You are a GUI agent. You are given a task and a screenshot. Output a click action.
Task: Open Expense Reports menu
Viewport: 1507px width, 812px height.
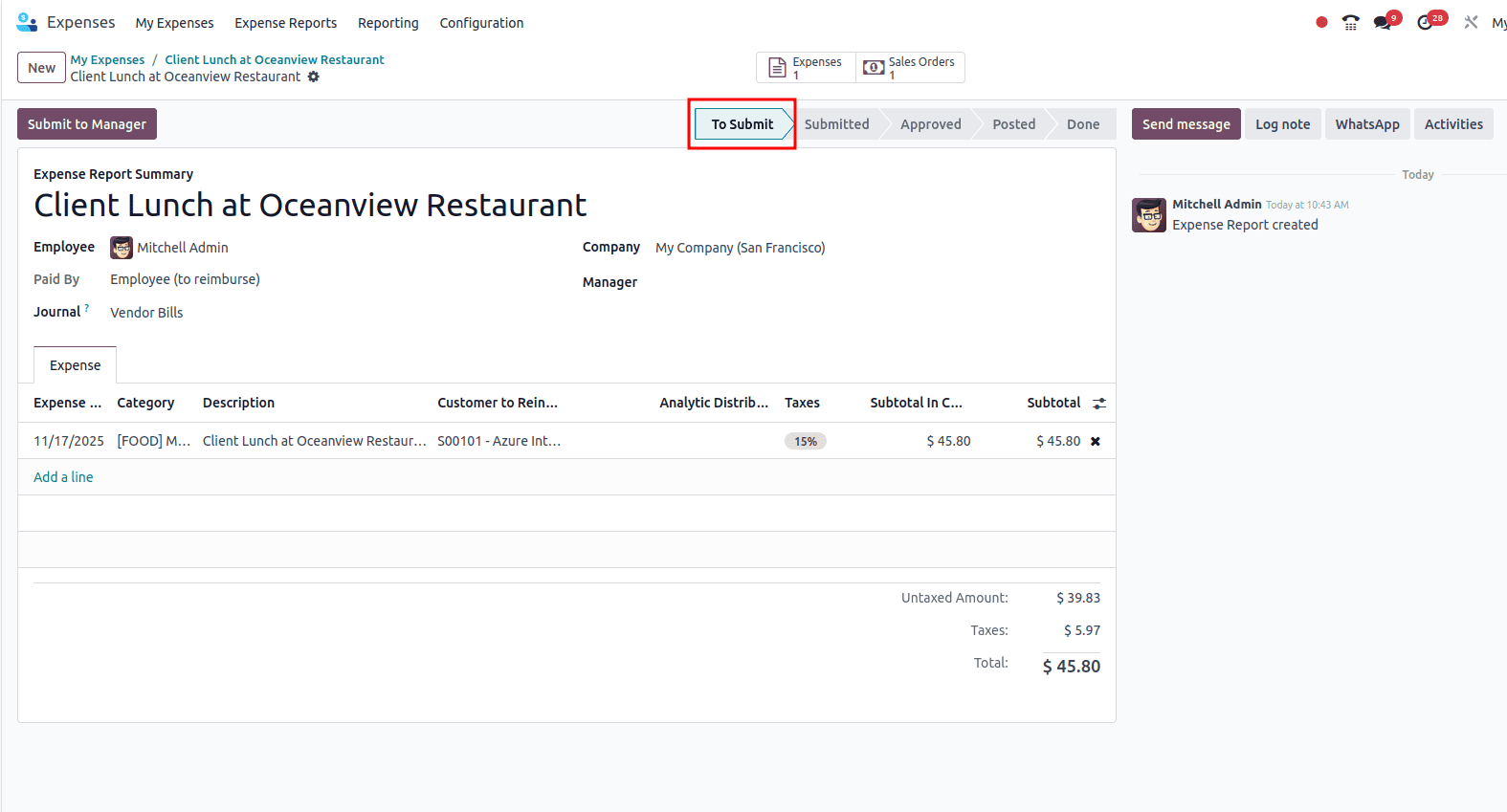286,23
